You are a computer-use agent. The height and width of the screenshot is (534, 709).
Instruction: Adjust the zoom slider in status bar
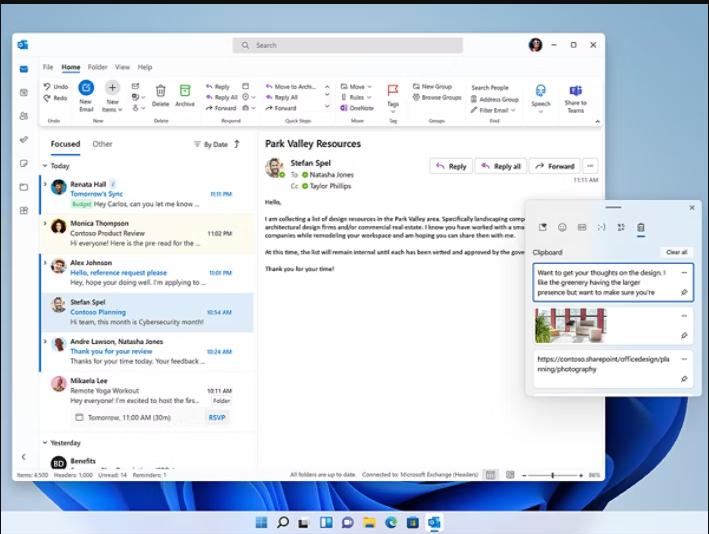[552, 475]
